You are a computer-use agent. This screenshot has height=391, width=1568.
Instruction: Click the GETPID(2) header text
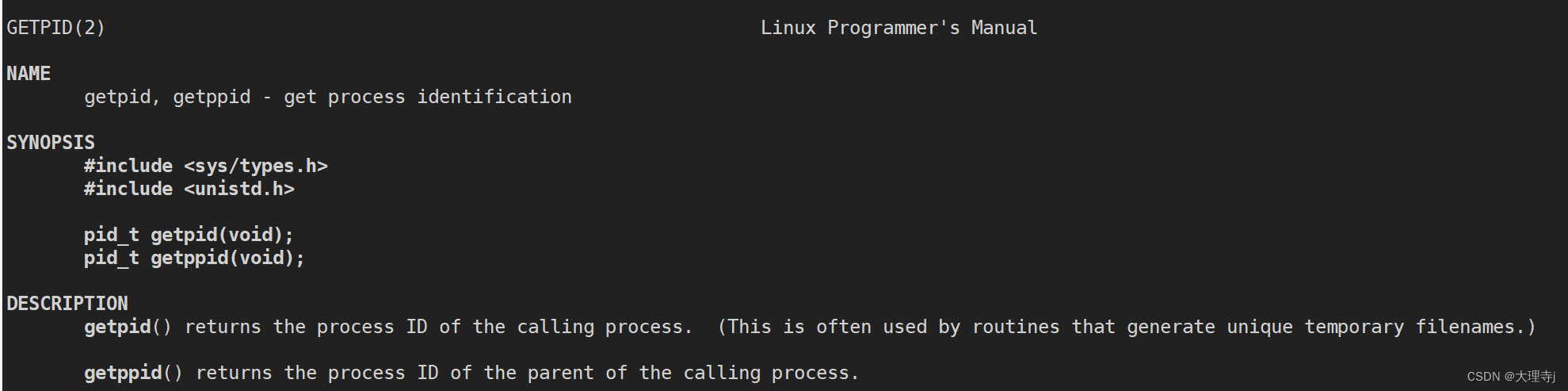pos(55,28)
